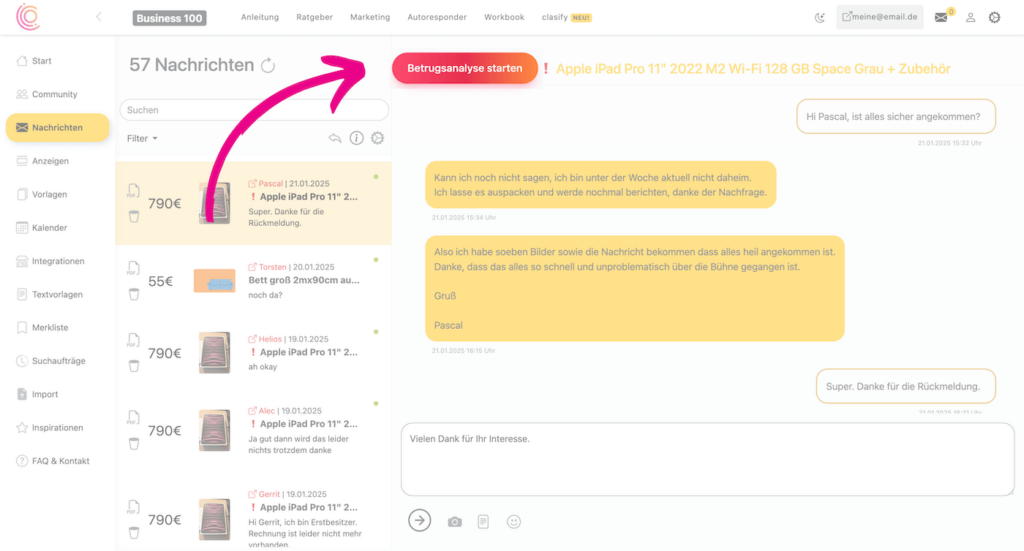Delete Gerrit's message with trash icon
The width and height of the screenshot is (1024, 551).
pyautogui.click(x=134, y=533)
